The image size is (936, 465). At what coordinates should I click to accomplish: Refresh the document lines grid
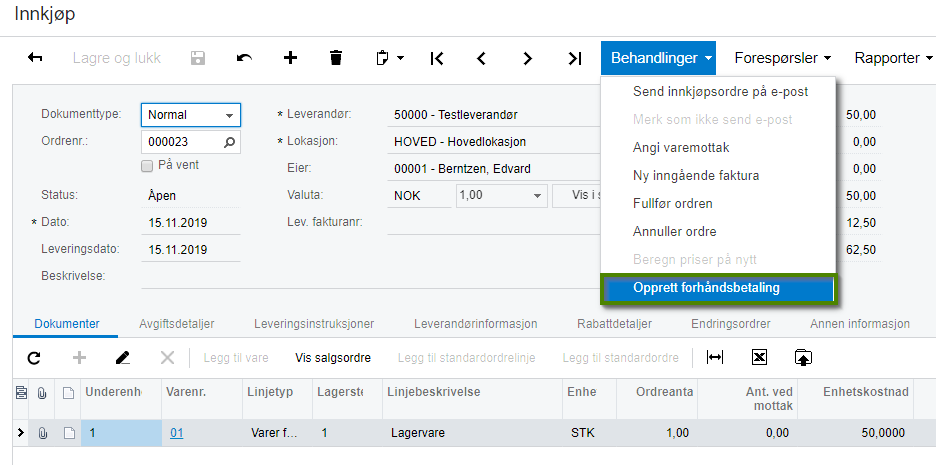coord(34,357)
